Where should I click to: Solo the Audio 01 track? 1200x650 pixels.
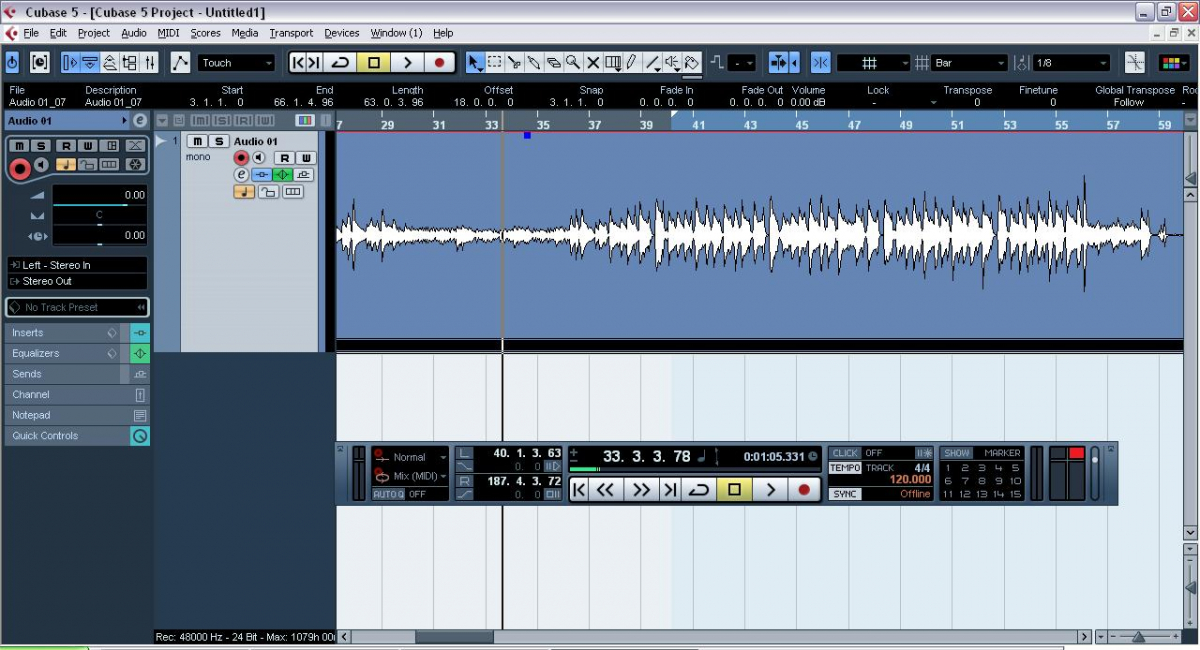219,141
